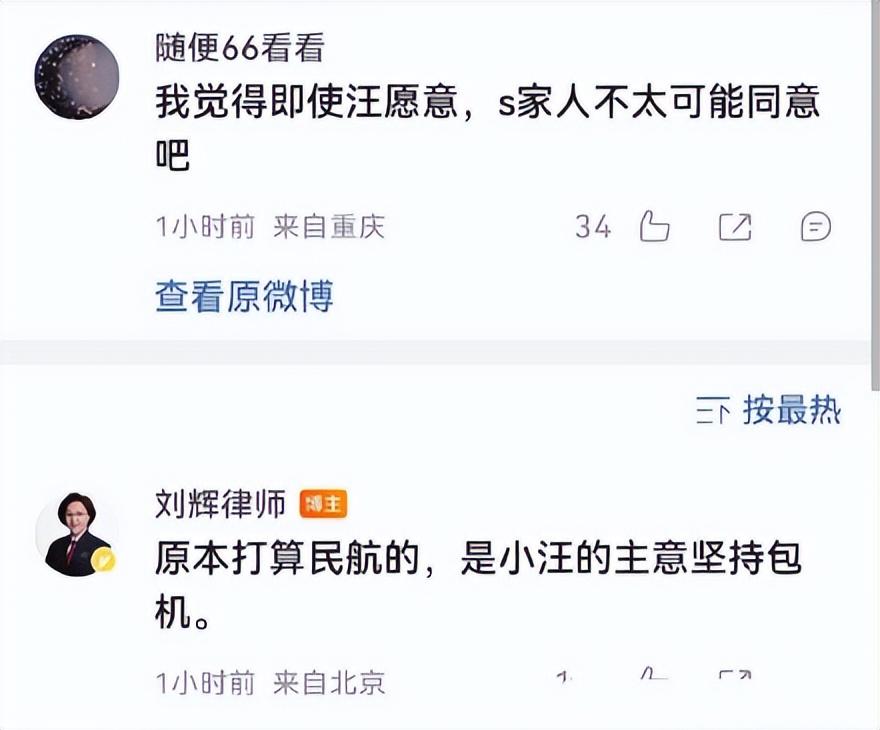Viewport: 880px width, 730px height.
Task: Click the cut-off like count on 刘辉律师's comment
Action: point(566,678)
